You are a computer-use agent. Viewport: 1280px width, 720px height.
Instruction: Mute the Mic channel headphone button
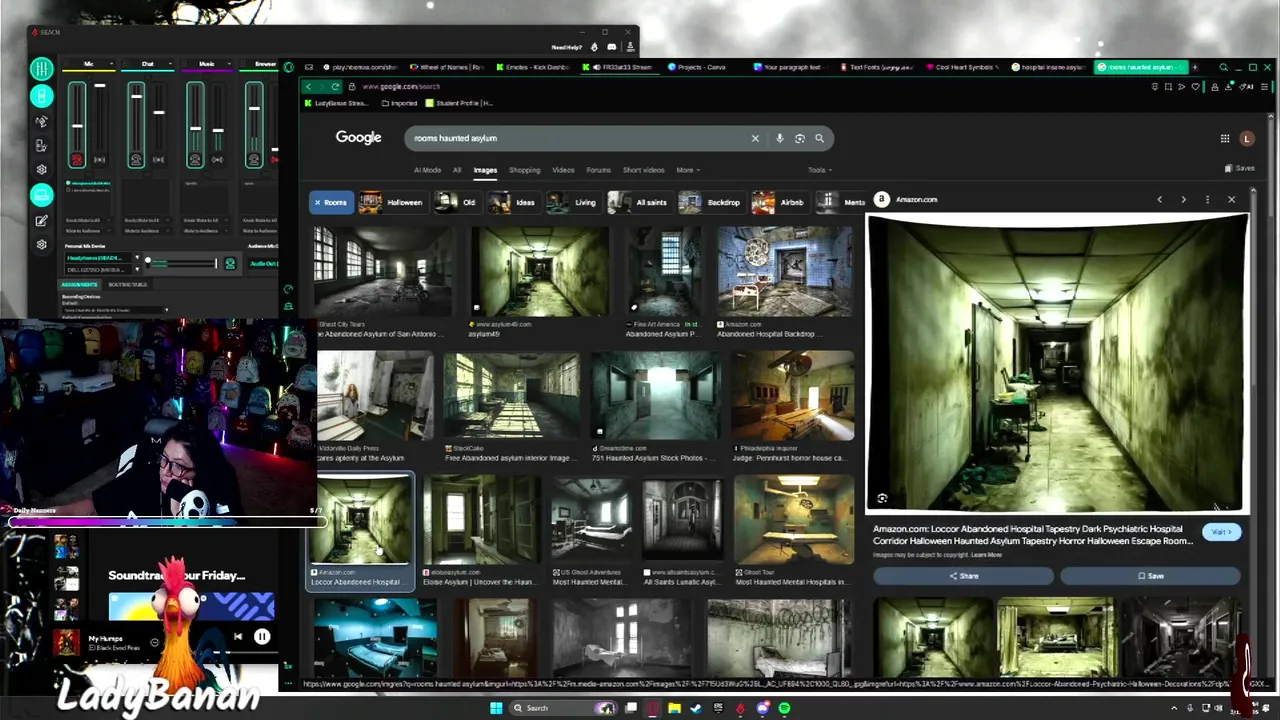tap(77, 160)
